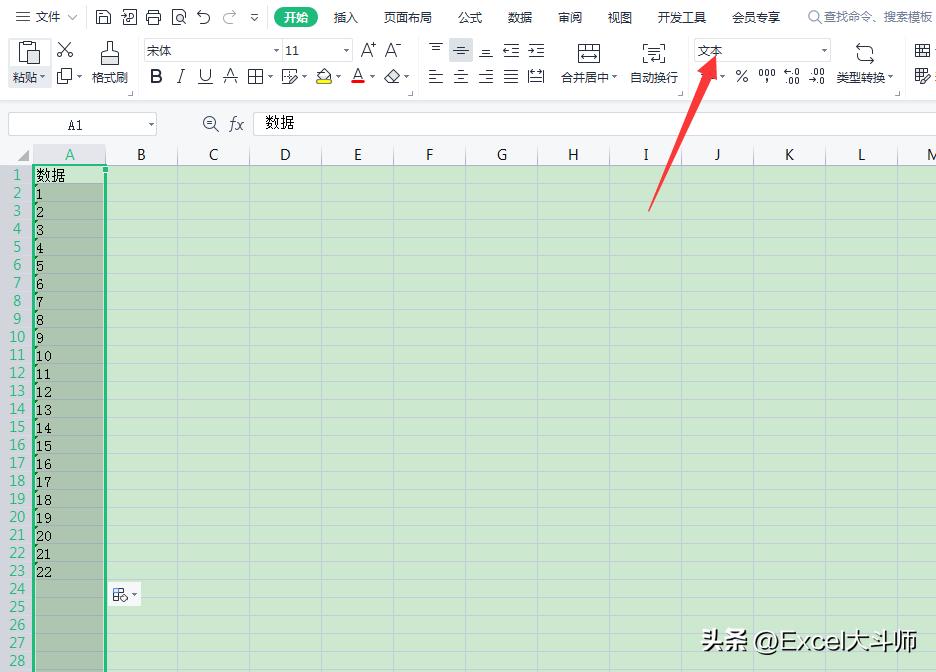Open the Borders icon
936x672 pixels.
[258, 75]
